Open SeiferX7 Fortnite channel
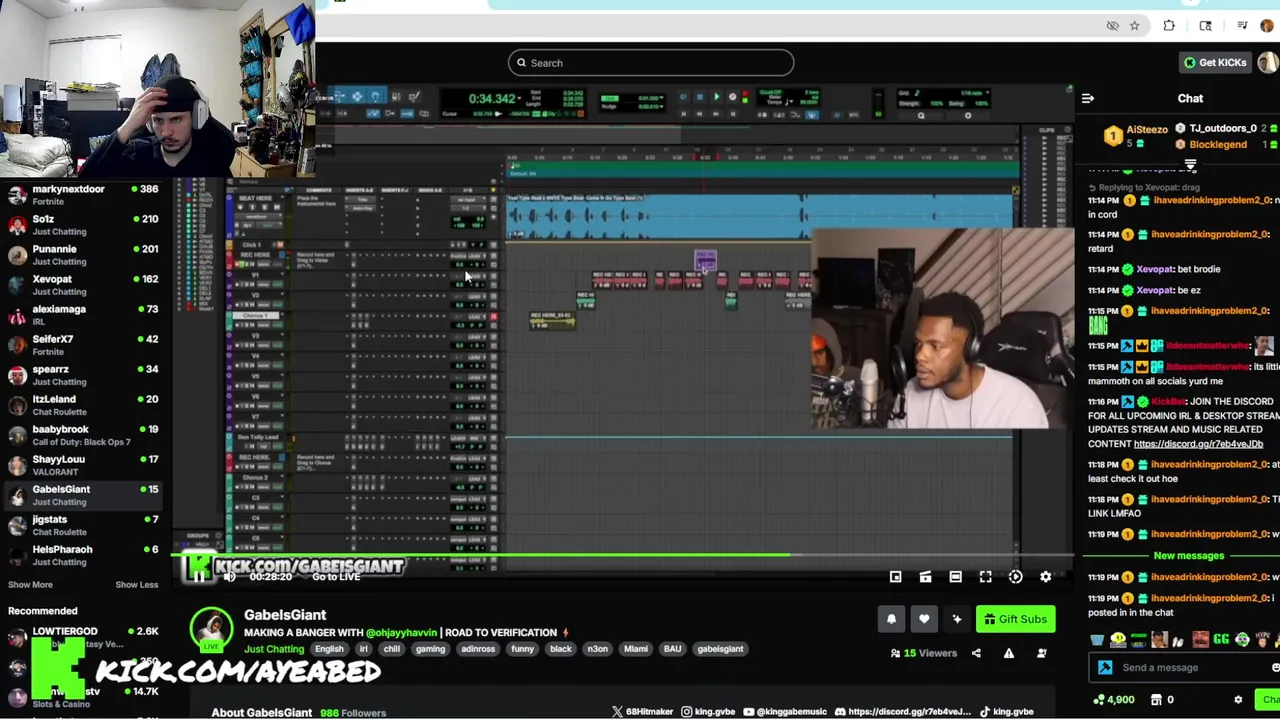This screenshot has width=1280, height=720. click(85, 345)
